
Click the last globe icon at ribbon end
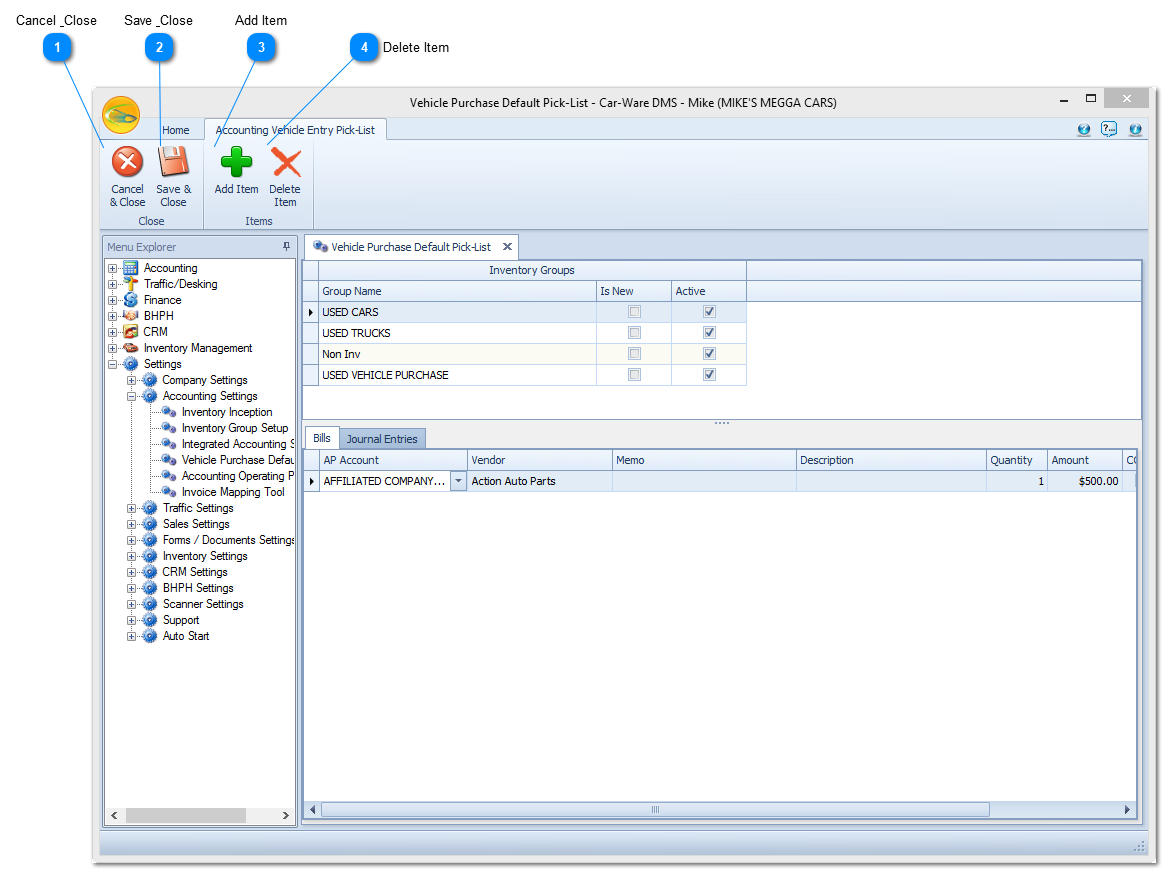click(1135, 129)
